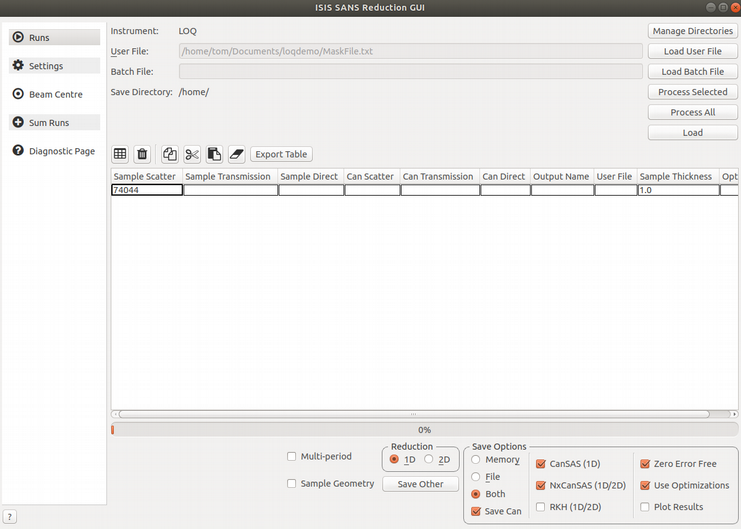741x529 pixels.
Task: Click the Export Table button
Action: coord(281,154)
